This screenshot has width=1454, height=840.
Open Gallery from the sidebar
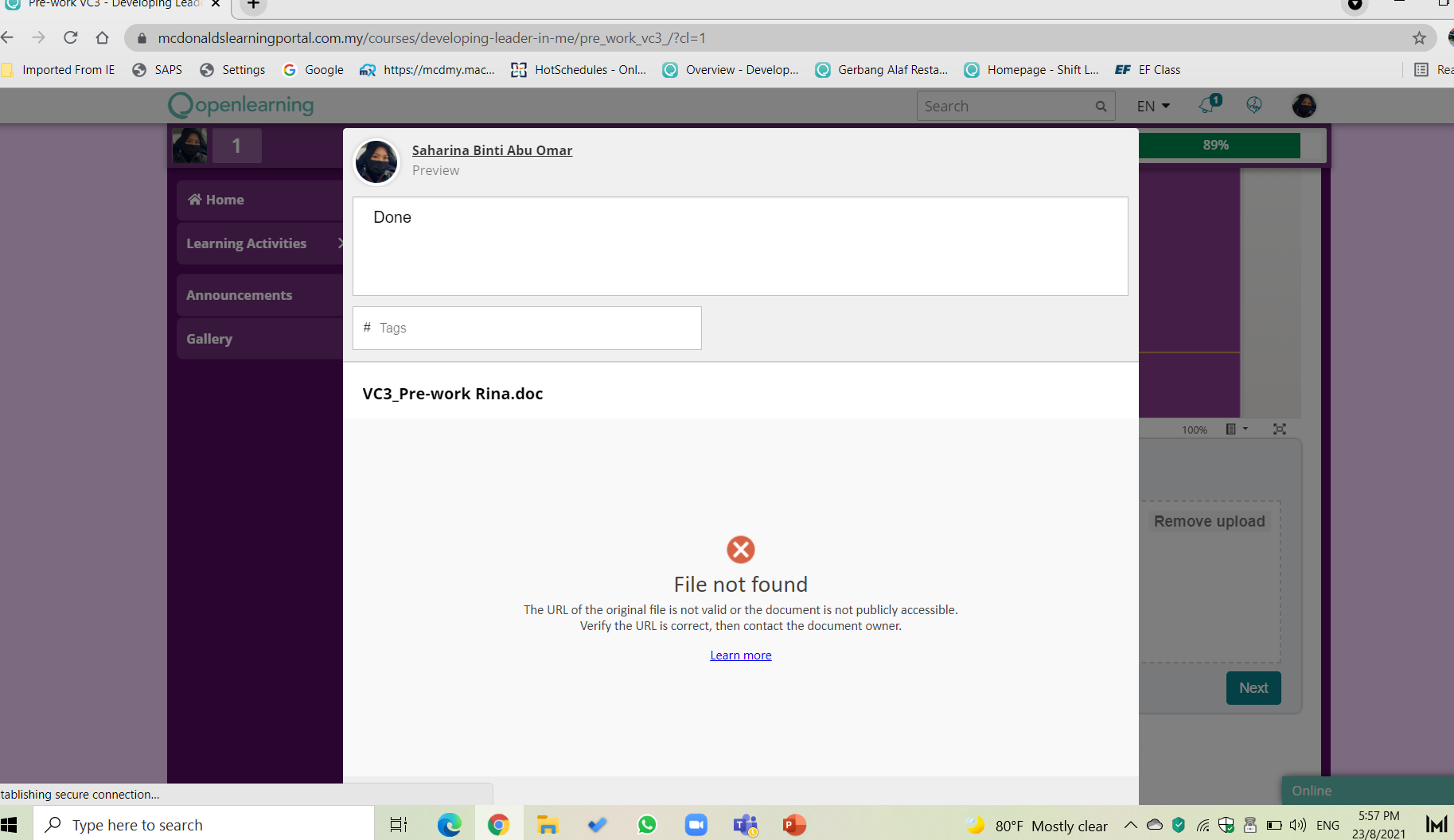[209, 339]
